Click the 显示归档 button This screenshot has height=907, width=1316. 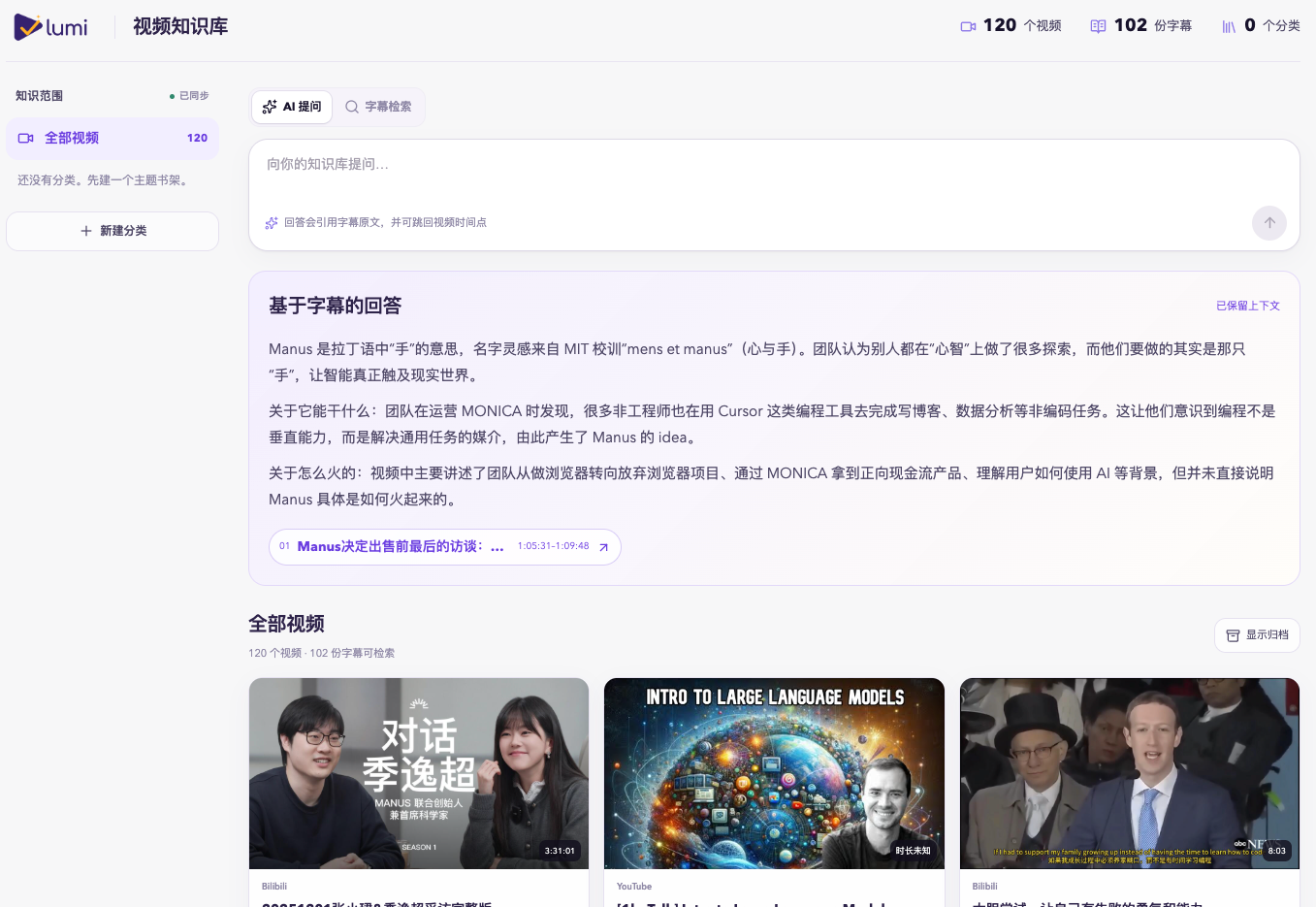1257,635
